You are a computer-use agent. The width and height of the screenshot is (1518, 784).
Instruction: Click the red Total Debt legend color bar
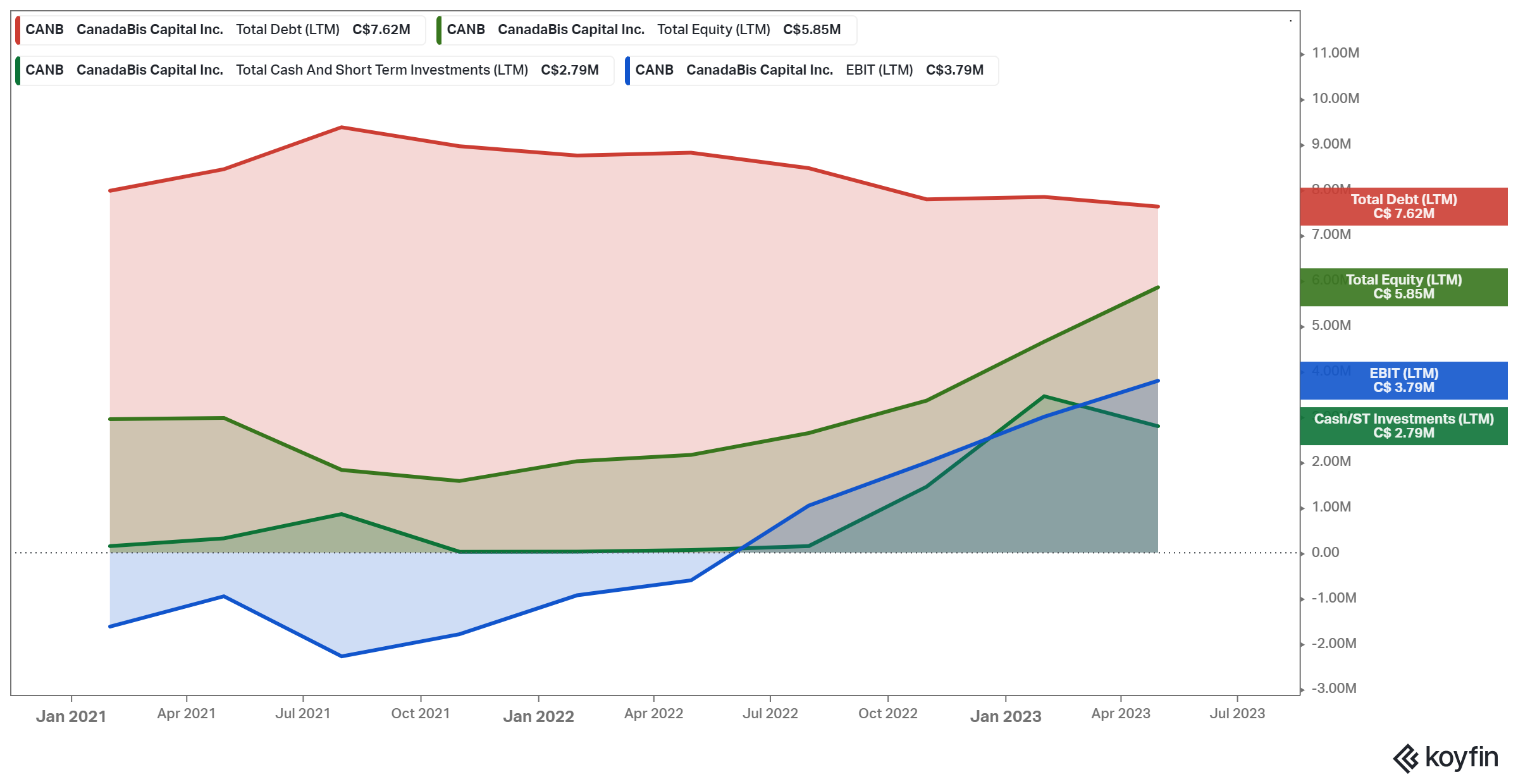click(18, 30)
